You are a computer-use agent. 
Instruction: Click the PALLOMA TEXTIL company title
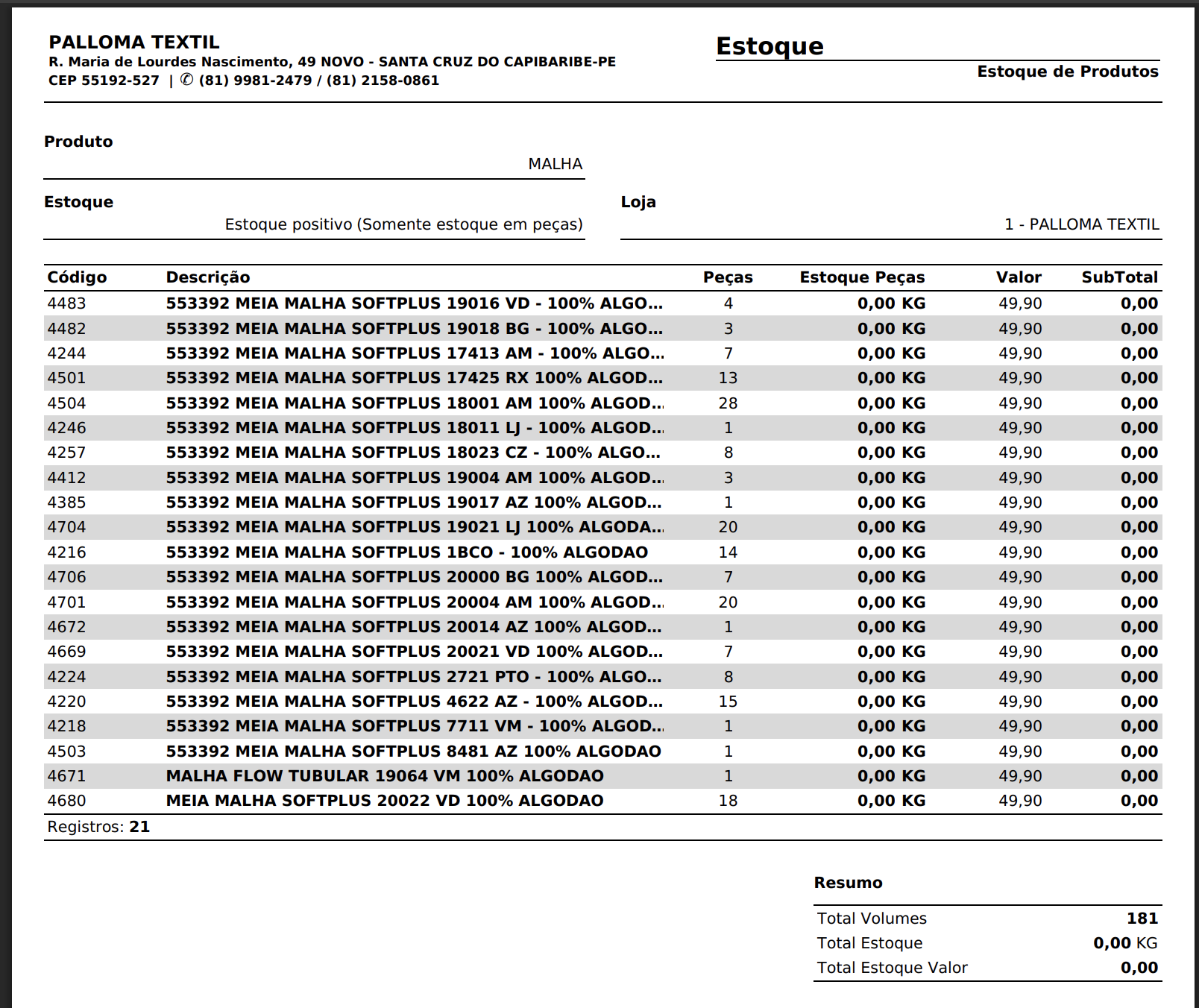134,42
